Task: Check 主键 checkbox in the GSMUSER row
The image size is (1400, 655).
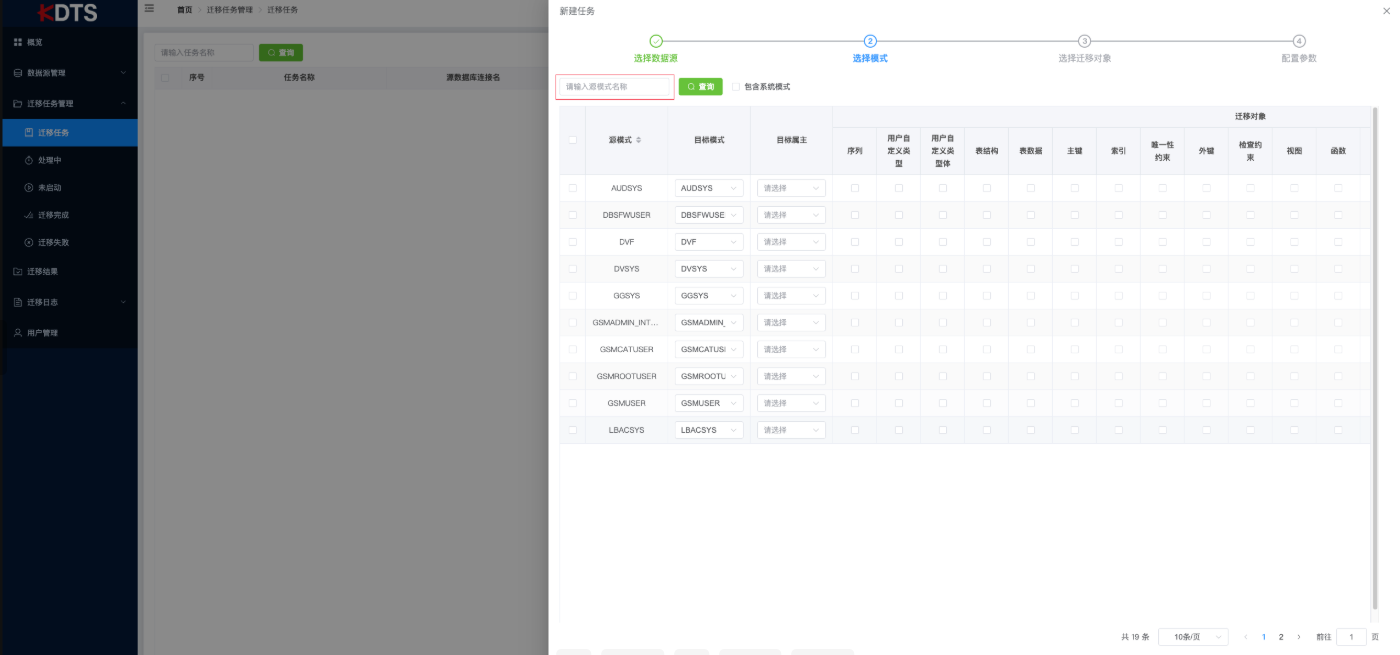Action: (1075, 403)
